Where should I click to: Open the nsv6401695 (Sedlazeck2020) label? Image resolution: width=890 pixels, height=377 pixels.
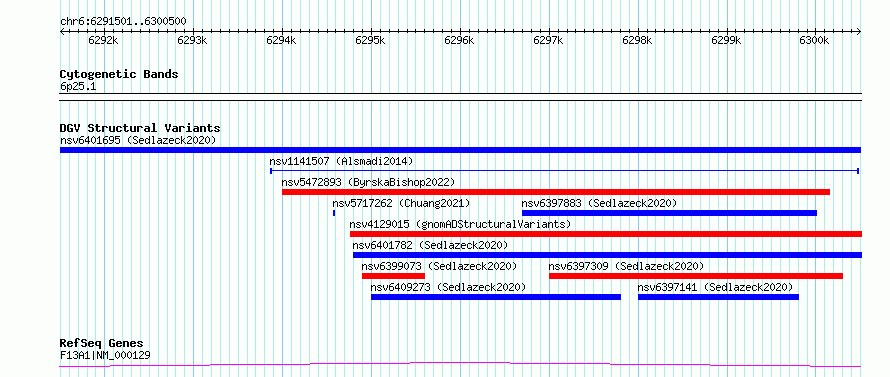click(138, 140)
